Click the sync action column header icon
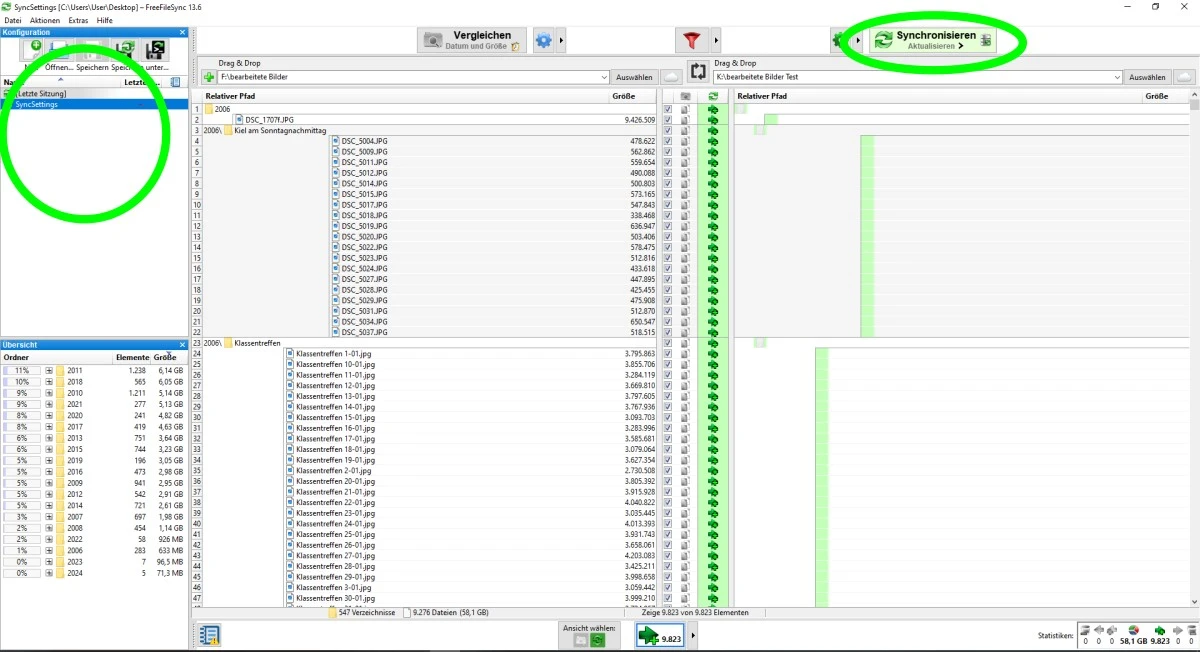The image size is (1200, 652). coord(713,96)
